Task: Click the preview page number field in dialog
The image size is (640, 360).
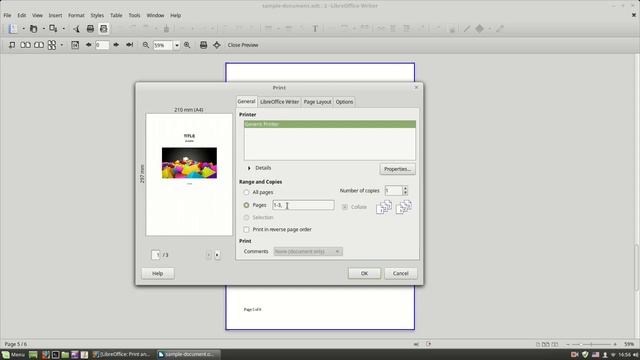Action: (156, 255)
